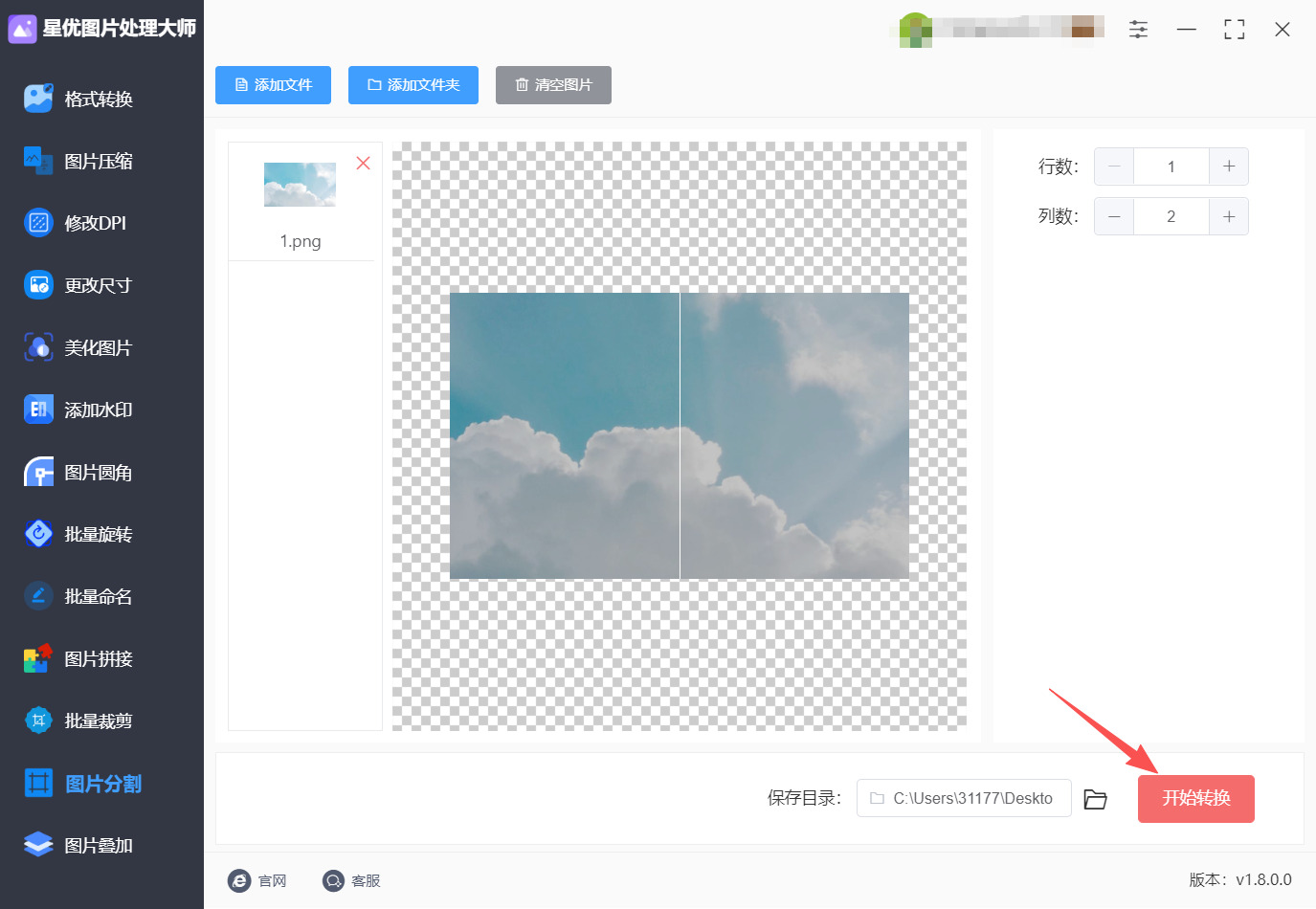The width and height of the screenshot is (1316, 909).
Task: Select the 图片圆角 label
Action: click(99, 473)
